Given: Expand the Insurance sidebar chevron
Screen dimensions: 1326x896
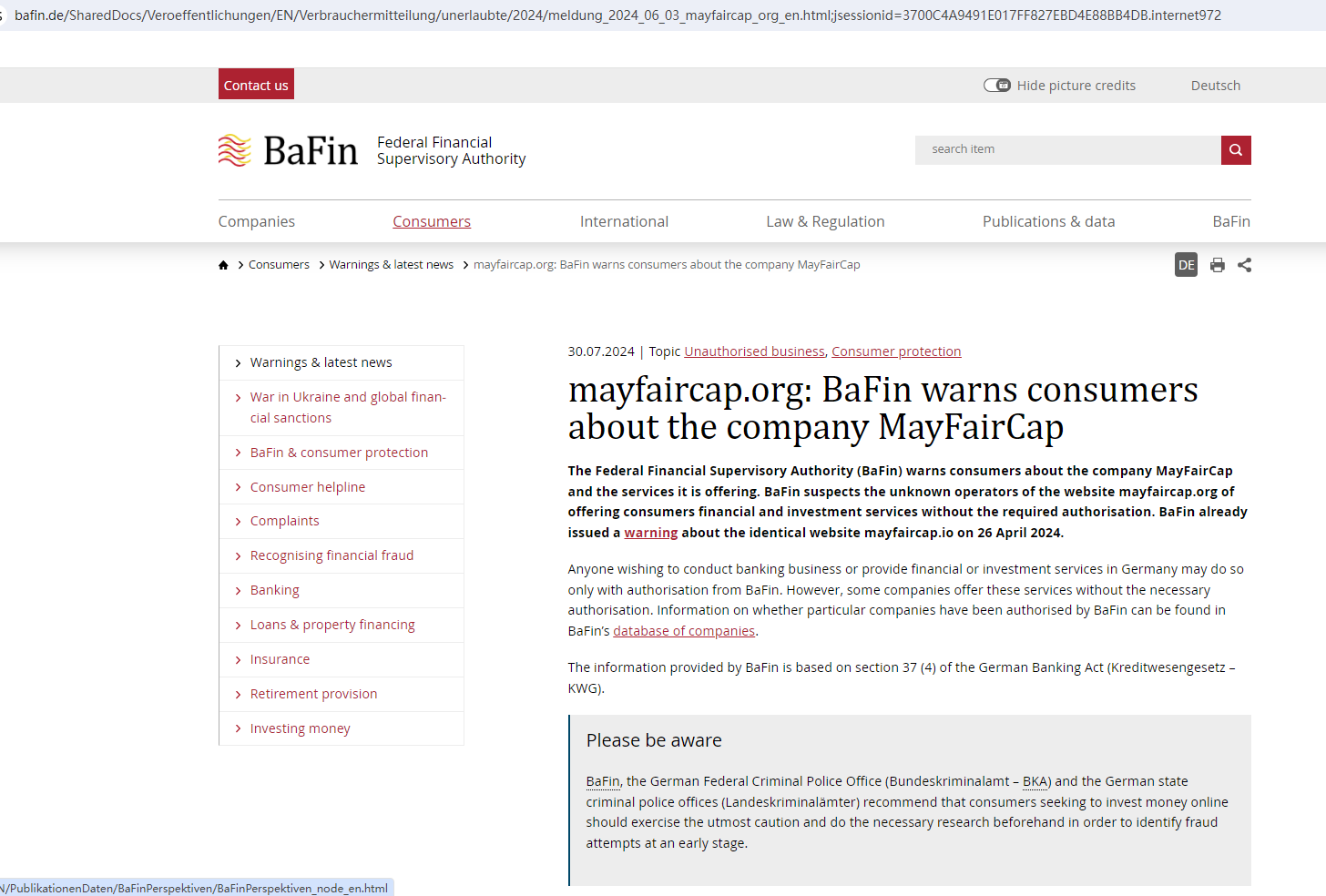Looking at the screenshot, I should [x=239, y=660].
